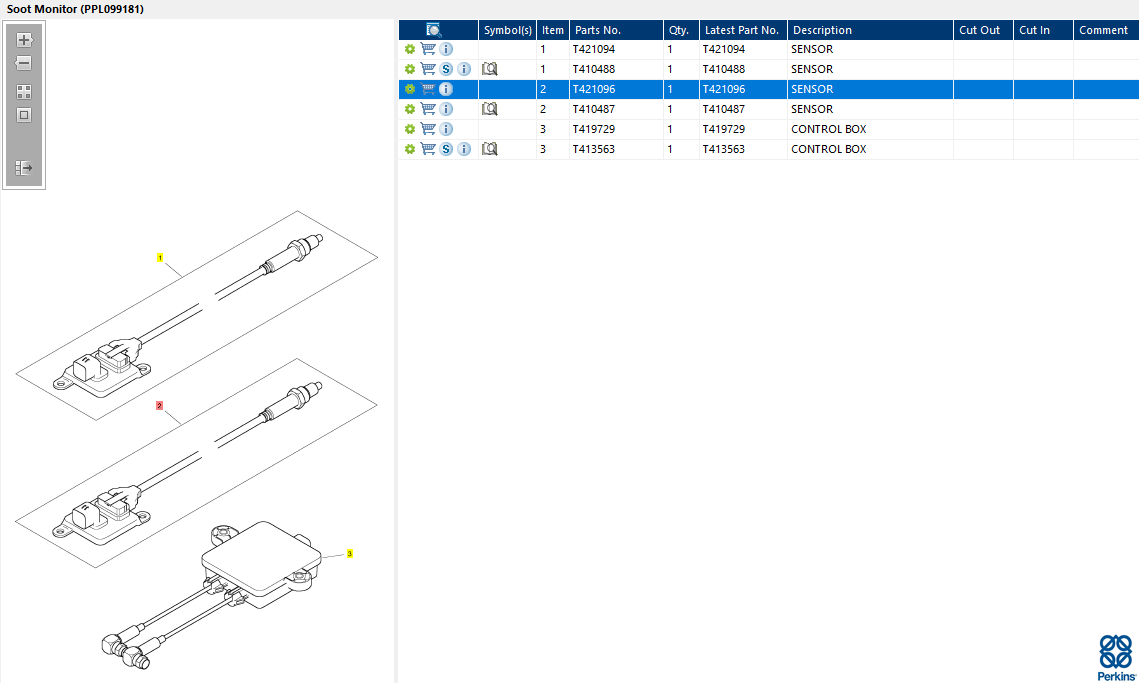Zoom out of the parts diagram
The image size is (1139, 683).
tap(24, 63)
